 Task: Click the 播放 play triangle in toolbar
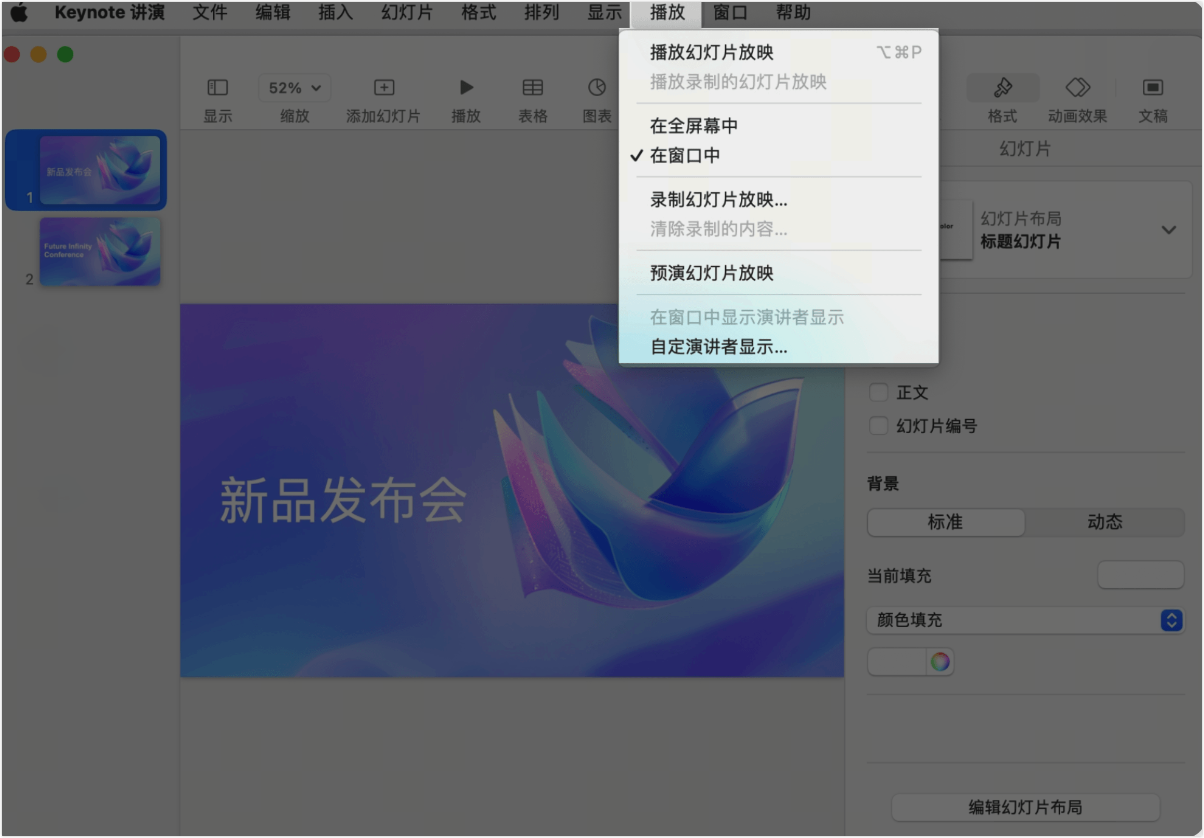[x=466, y=88]
